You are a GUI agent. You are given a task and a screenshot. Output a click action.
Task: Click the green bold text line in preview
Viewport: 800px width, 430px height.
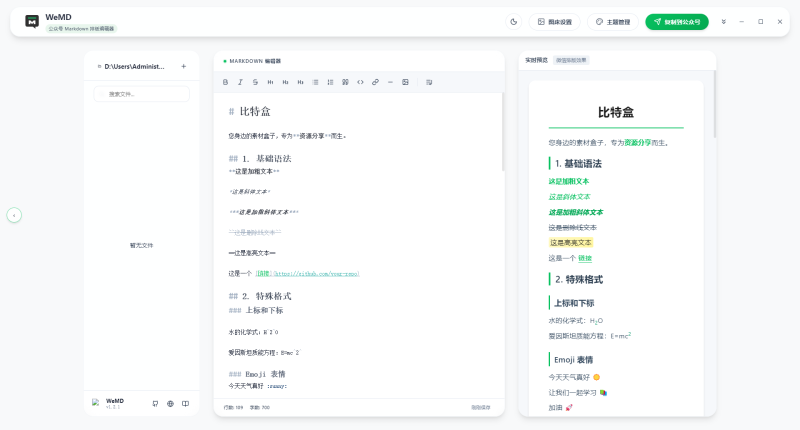[x=568, y=181]
